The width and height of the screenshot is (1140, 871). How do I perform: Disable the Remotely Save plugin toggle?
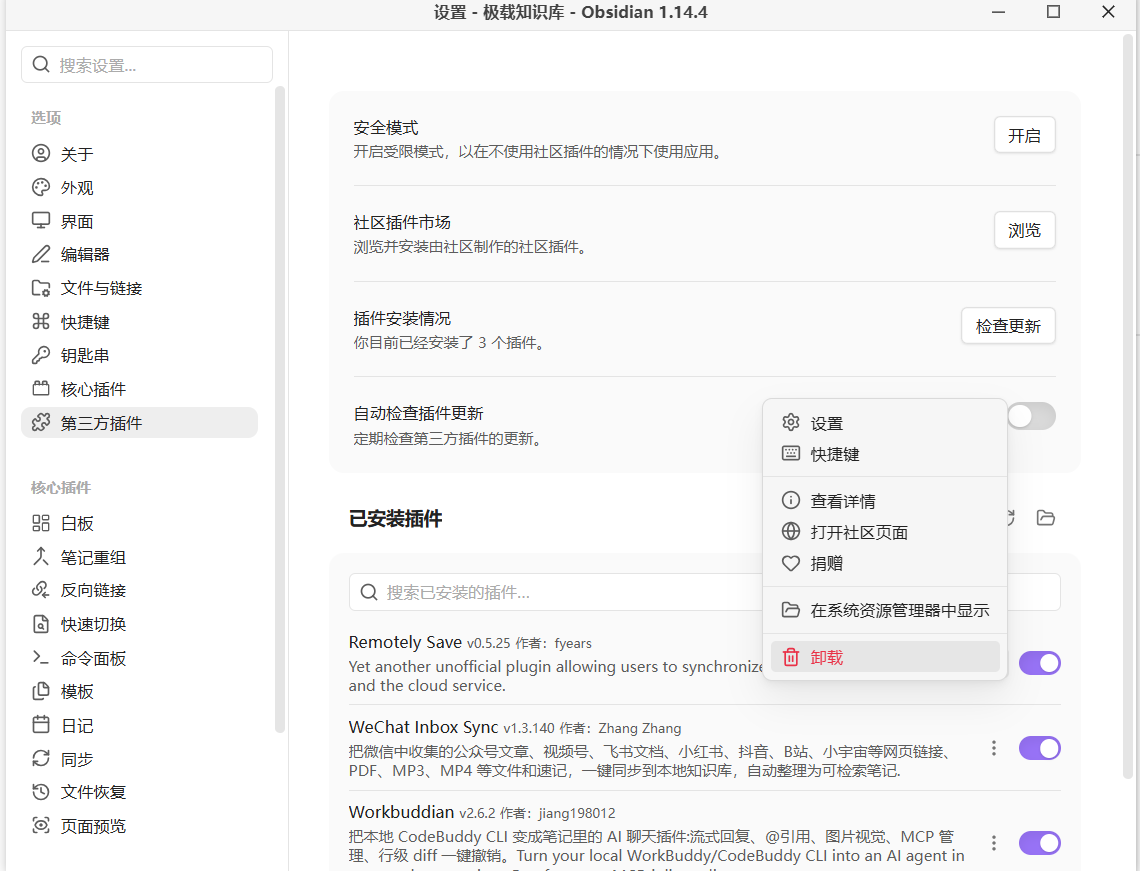pyautogui.click(x=1039, y=663)
